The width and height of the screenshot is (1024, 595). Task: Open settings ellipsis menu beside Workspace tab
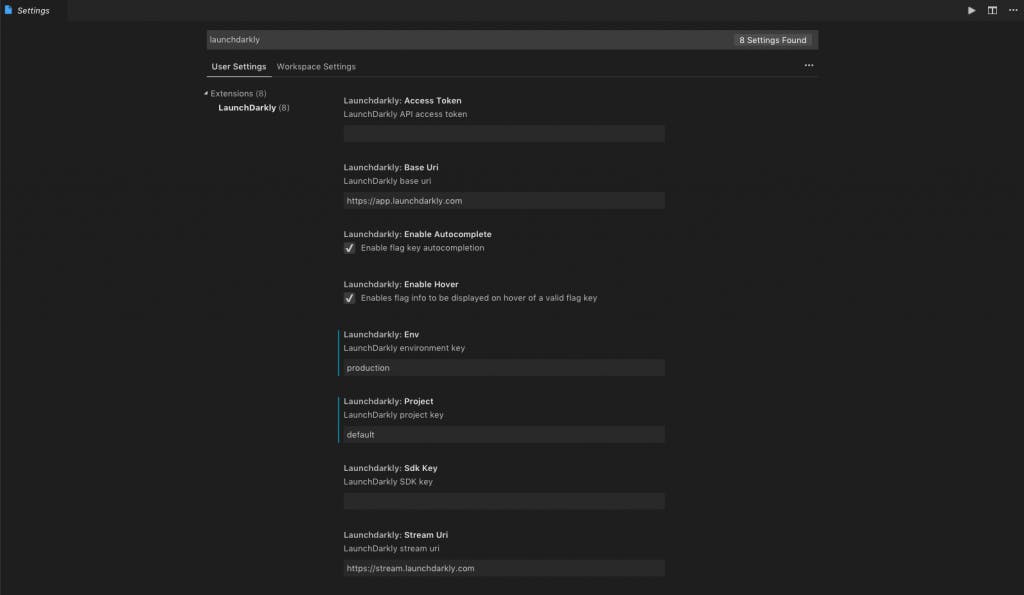click(808, 65)
